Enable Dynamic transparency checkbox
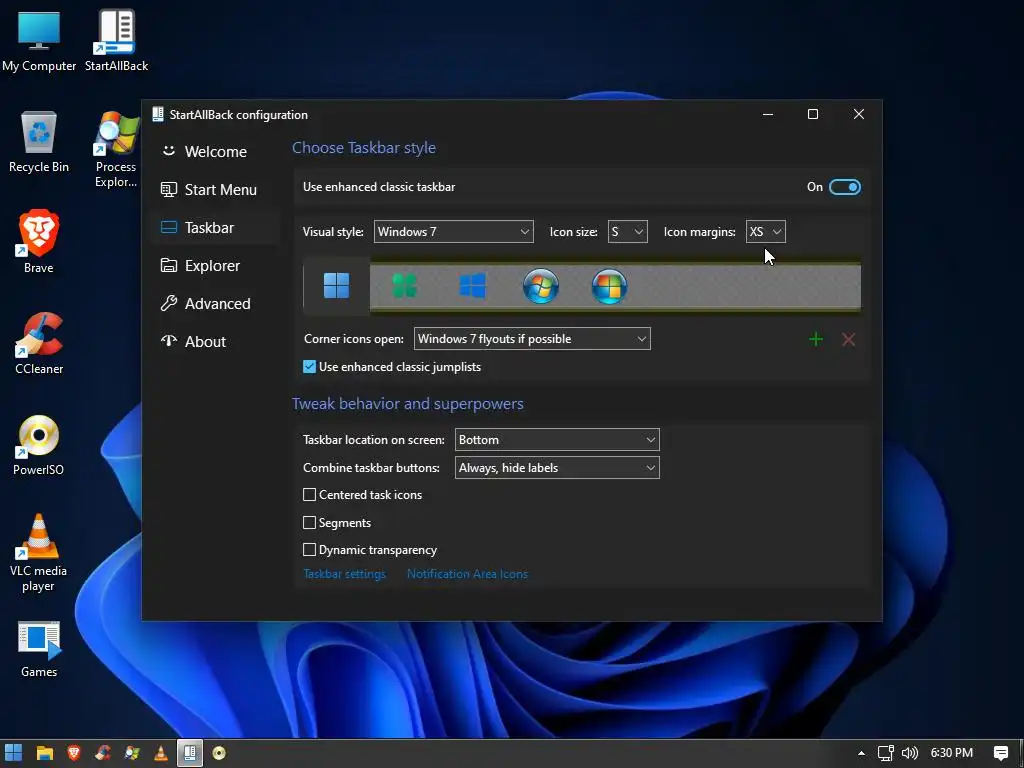The width and height of the screenshot is (1024, 768). tap(310, 550)
